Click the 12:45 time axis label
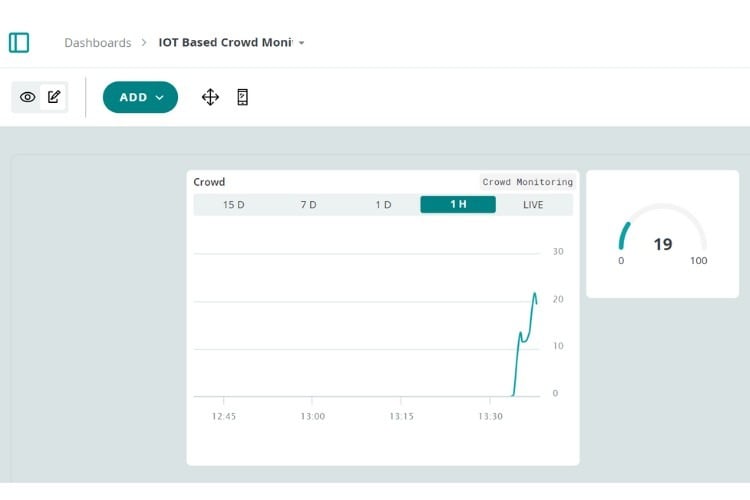The image size is (750, 500). tap(224, 416)
